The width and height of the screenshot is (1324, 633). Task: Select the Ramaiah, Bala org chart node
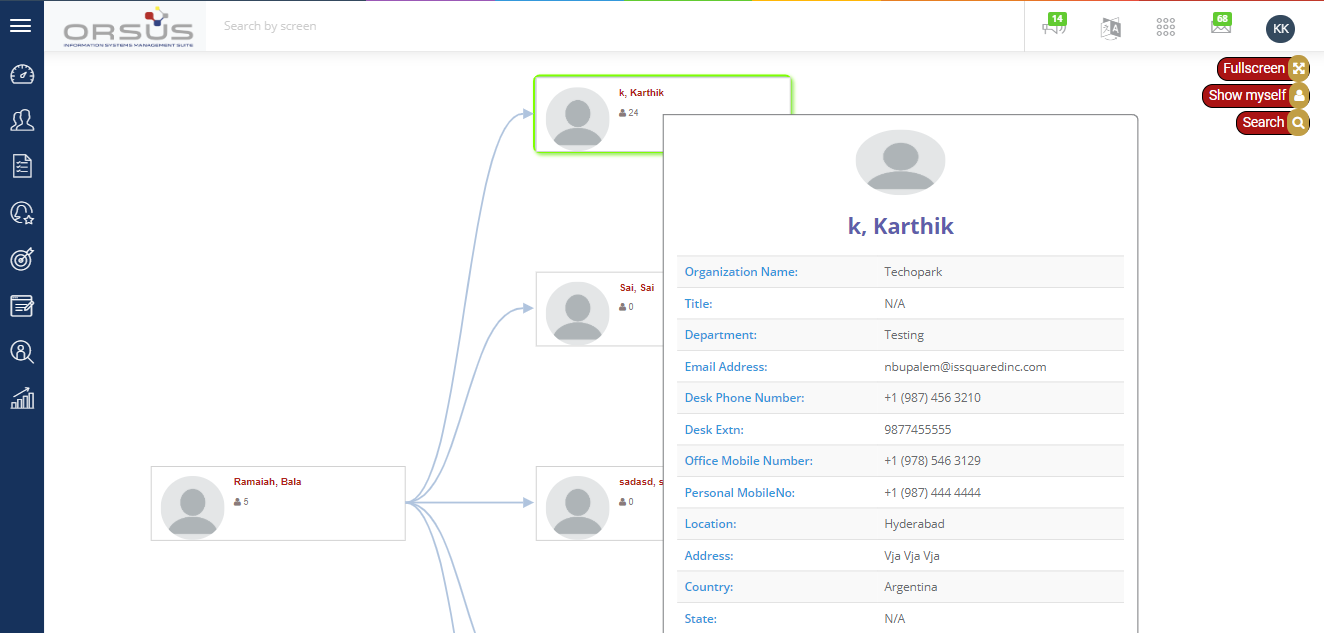[x=278, y=503]
